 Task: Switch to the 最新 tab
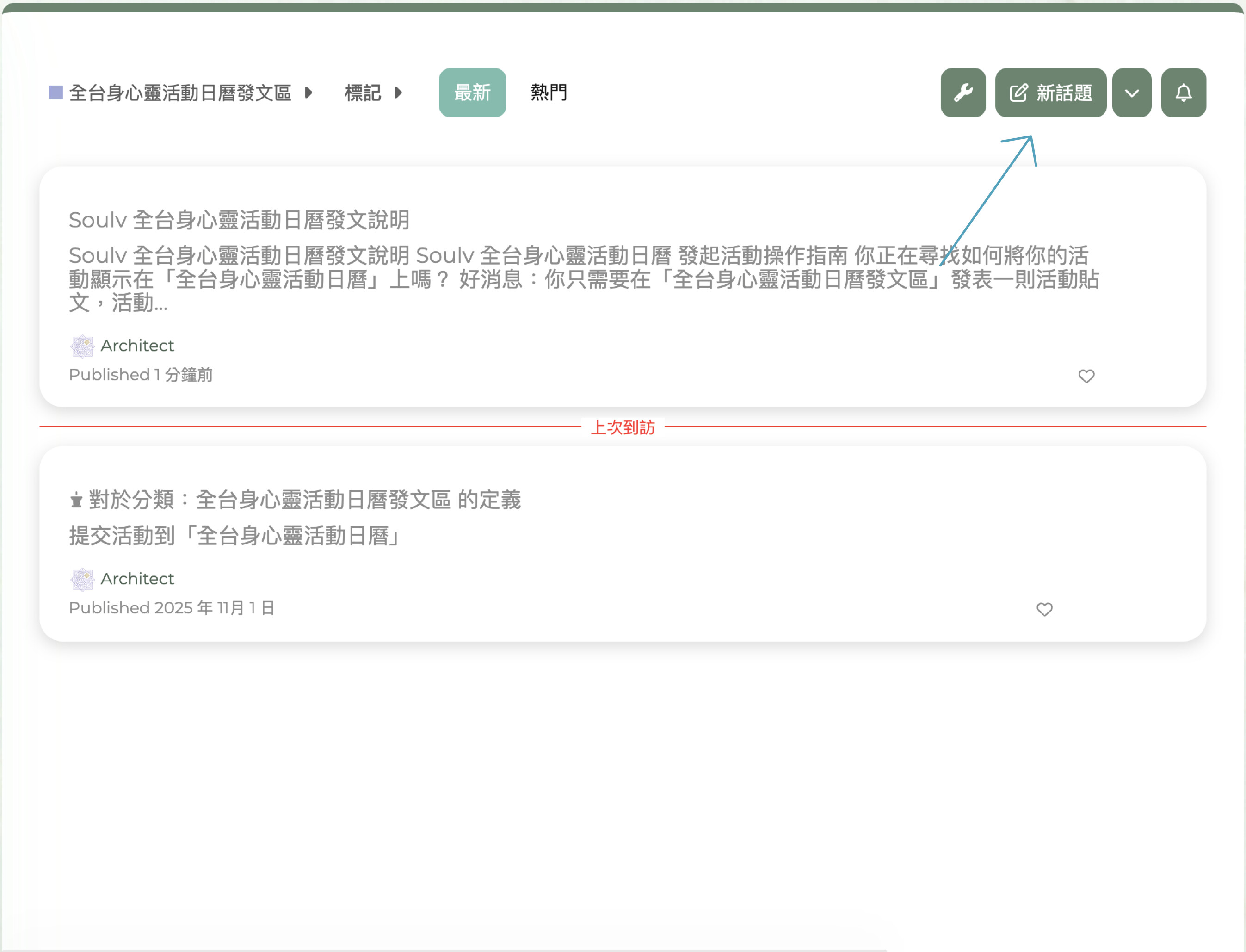pos(472,93)
